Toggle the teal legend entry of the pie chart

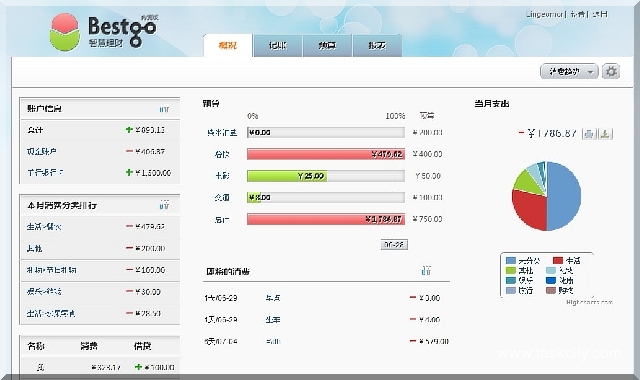click(519, 280)
